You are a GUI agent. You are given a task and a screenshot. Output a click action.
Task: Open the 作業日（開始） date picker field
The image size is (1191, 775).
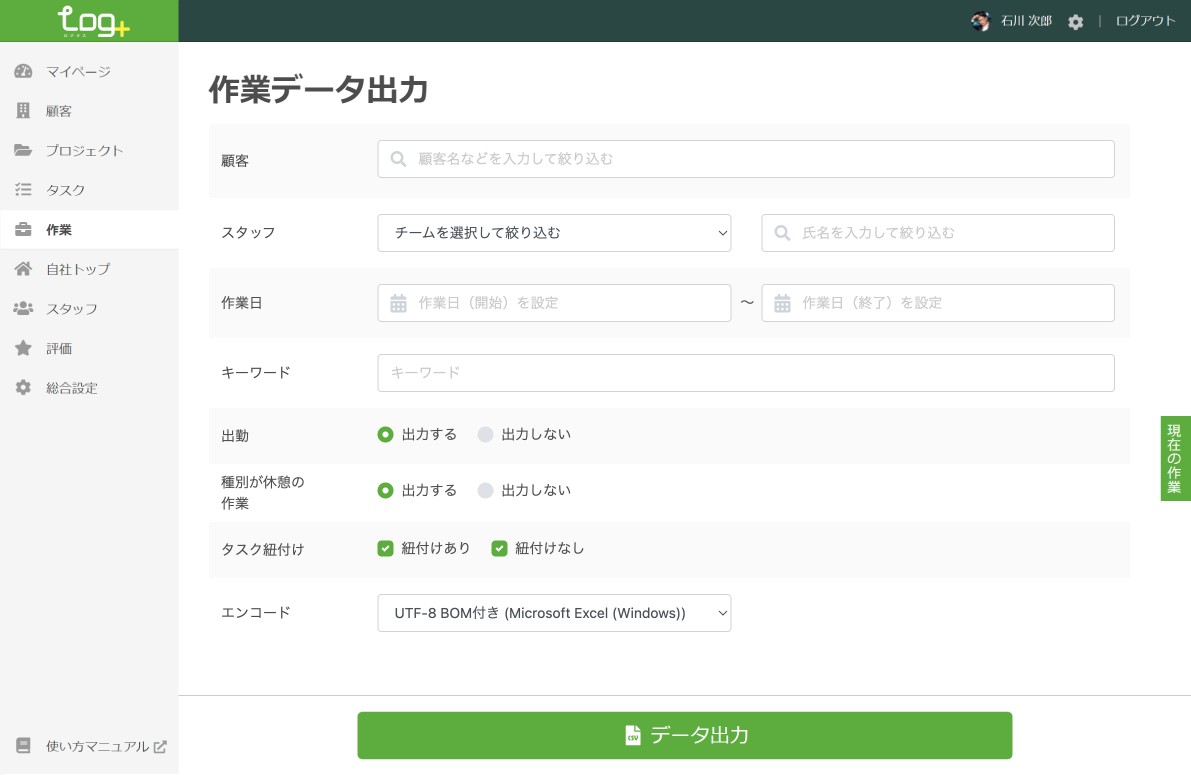pos(554,303)
